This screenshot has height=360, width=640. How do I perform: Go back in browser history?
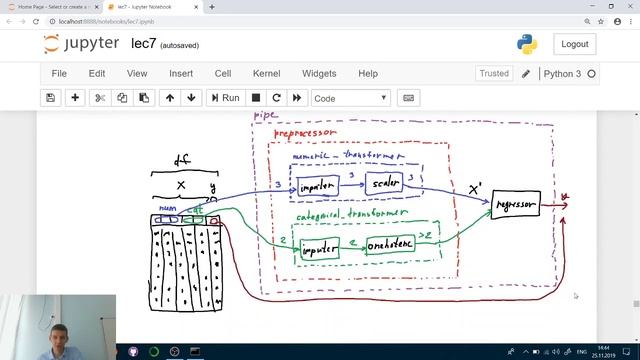click(9, 22)
